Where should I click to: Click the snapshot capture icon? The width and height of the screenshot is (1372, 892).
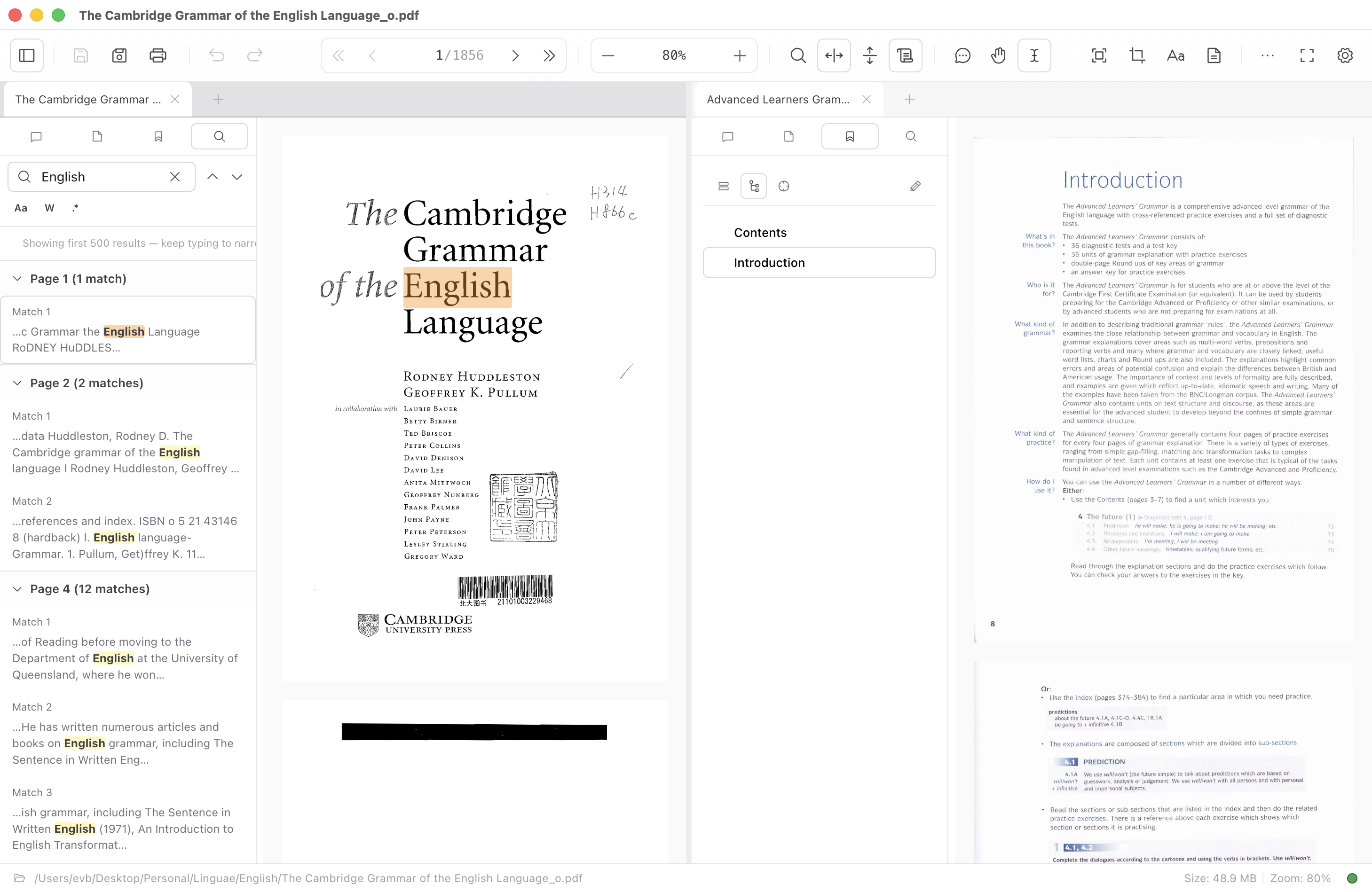1099,55
